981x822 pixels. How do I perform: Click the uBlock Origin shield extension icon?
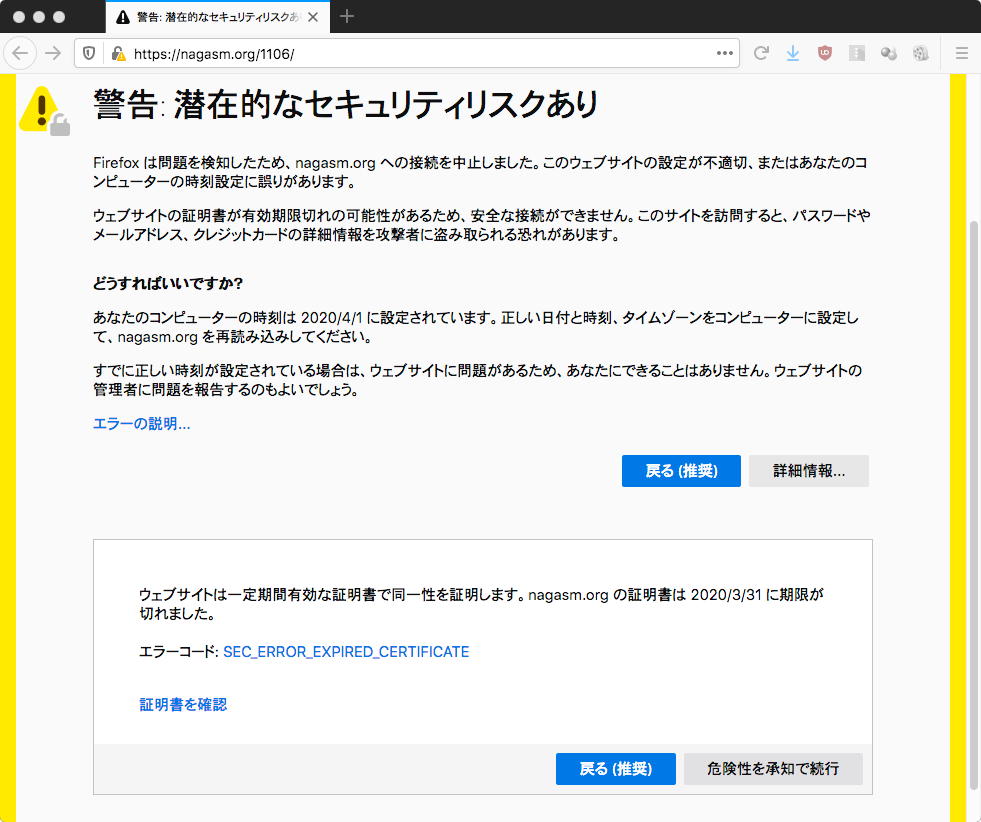coord(825,53)
